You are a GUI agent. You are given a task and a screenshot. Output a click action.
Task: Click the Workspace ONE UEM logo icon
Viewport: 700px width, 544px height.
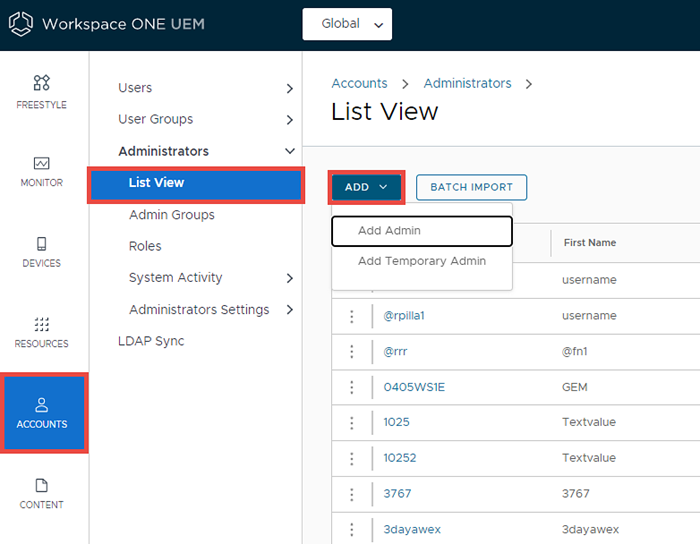point(21,24)
